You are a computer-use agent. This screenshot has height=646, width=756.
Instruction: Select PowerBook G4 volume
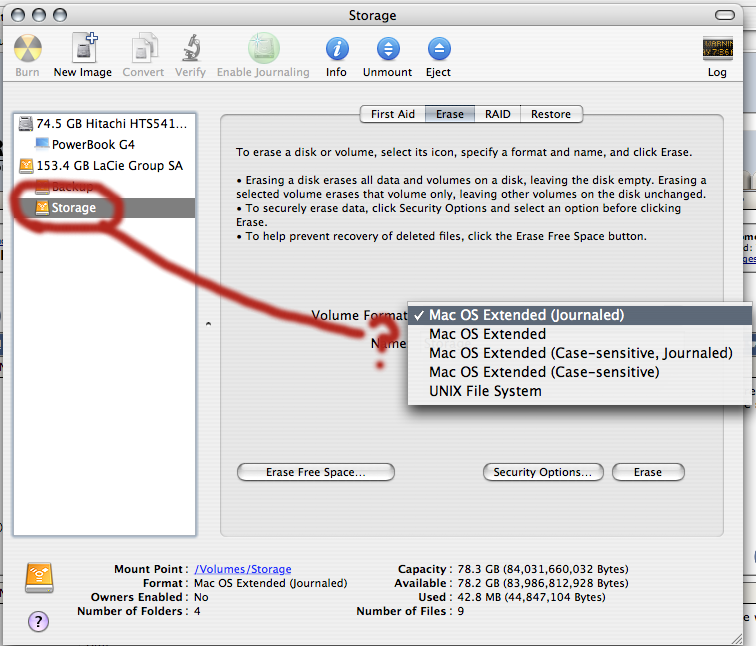pos(104,145)
